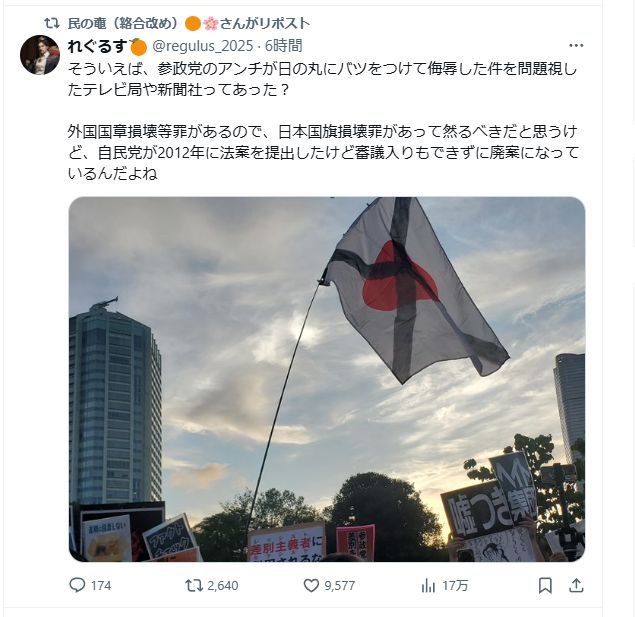
Task: Click the reposter name 民の竈（絡合改め）
Action: coord(123,23)
